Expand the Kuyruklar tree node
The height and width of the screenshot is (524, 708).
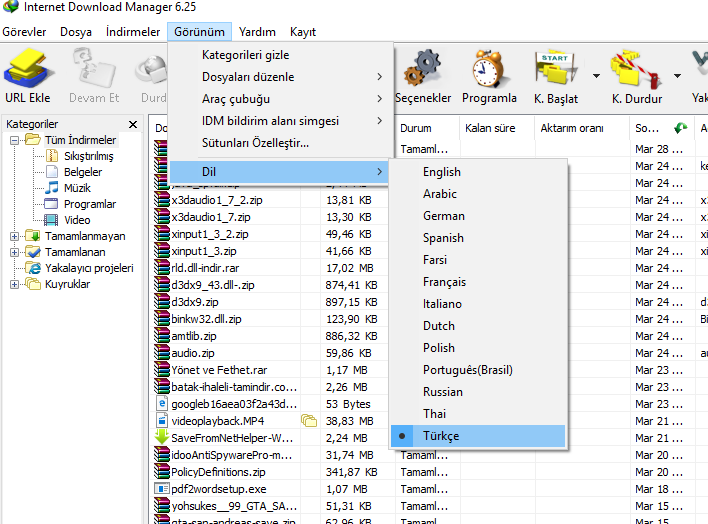click(x=14, y=284)
